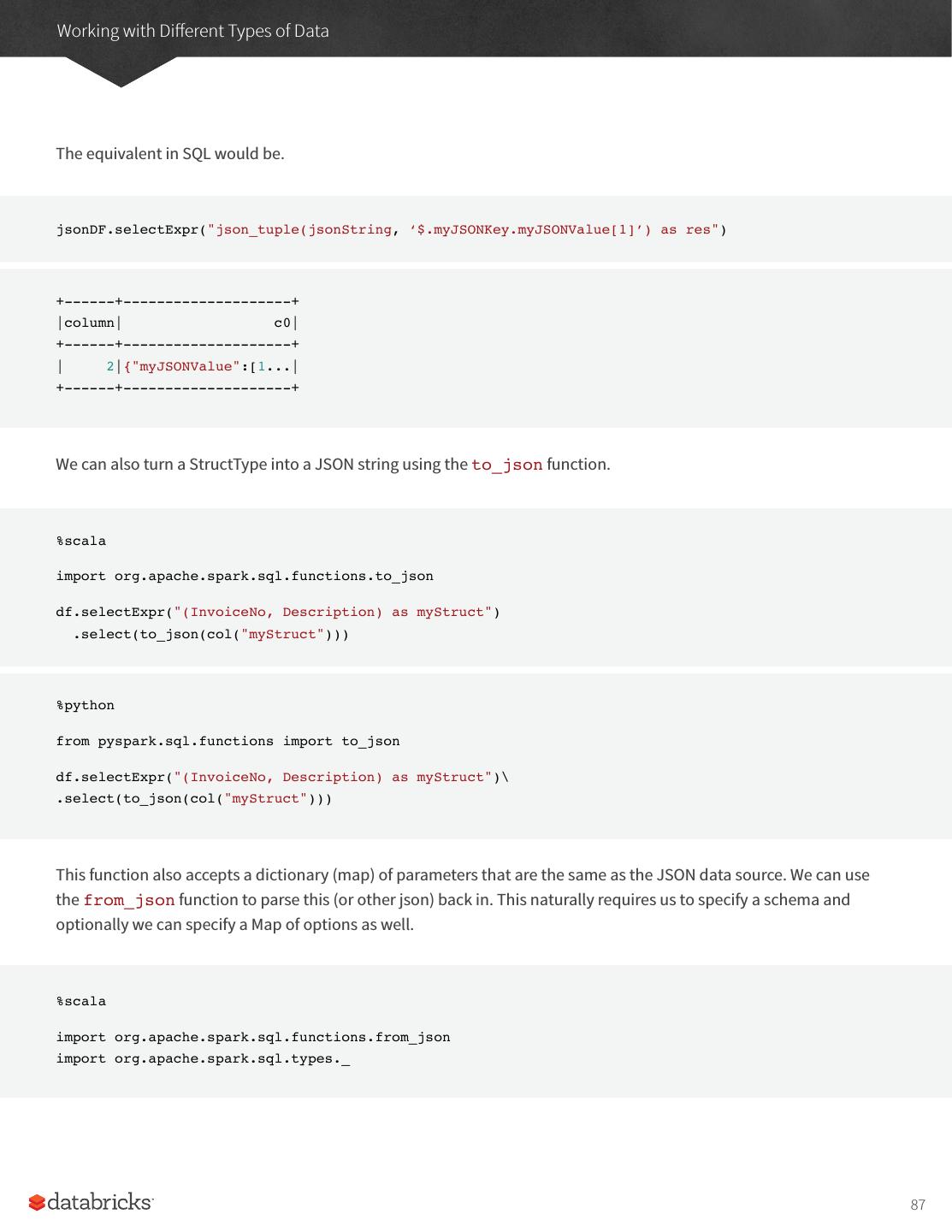Click the 'column' header in the output table
This screenshot has height=1232, width=952.
pos(89,323)
